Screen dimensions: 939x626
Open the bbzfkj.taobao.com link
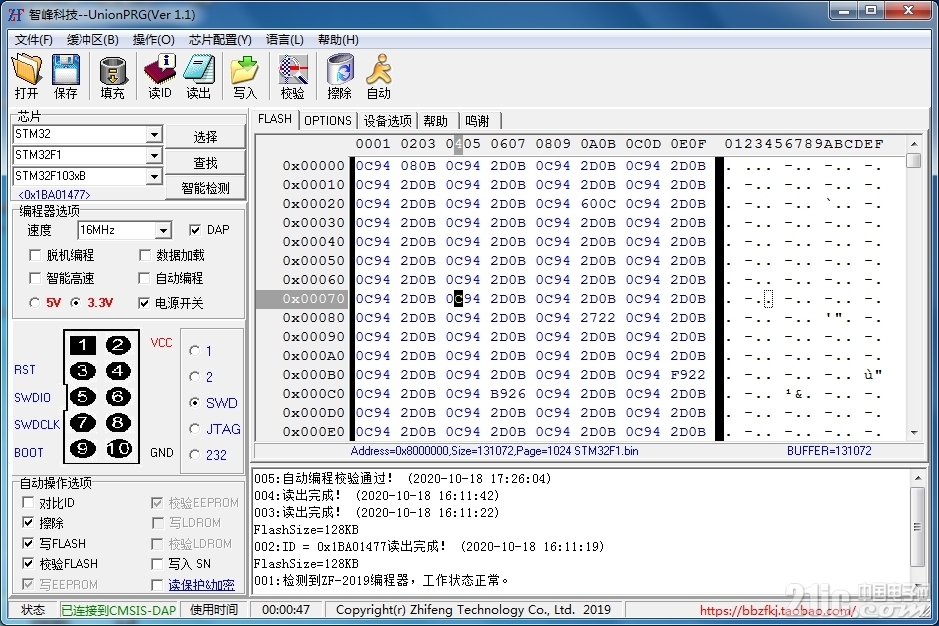(x=777, y=610)
